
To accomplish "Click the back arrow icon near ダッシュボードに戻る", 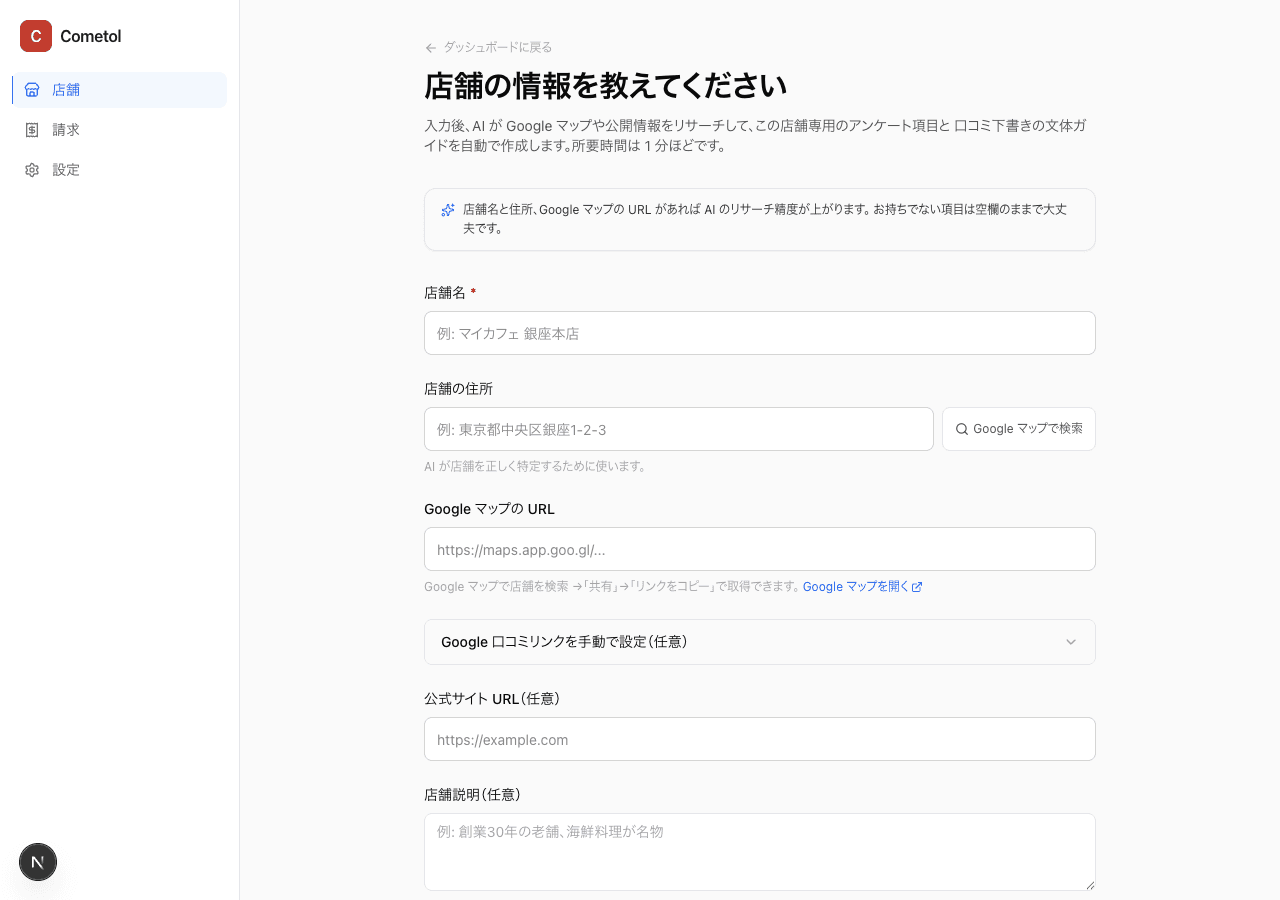I will coord(431,48).
